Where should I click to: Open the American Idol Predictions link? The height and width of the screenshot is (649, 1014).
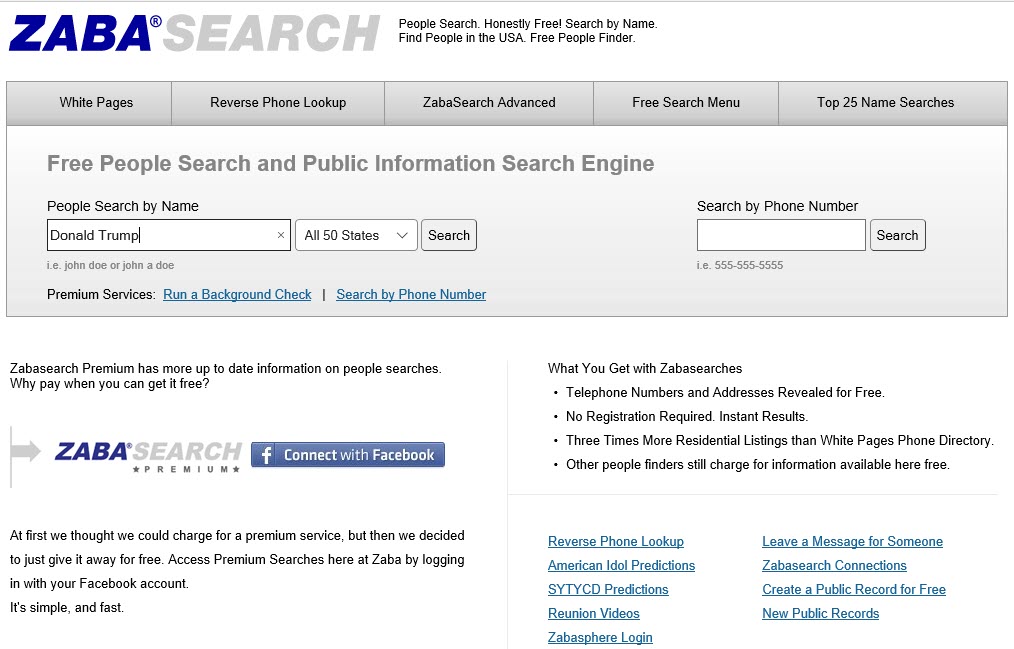pos(621,565)
